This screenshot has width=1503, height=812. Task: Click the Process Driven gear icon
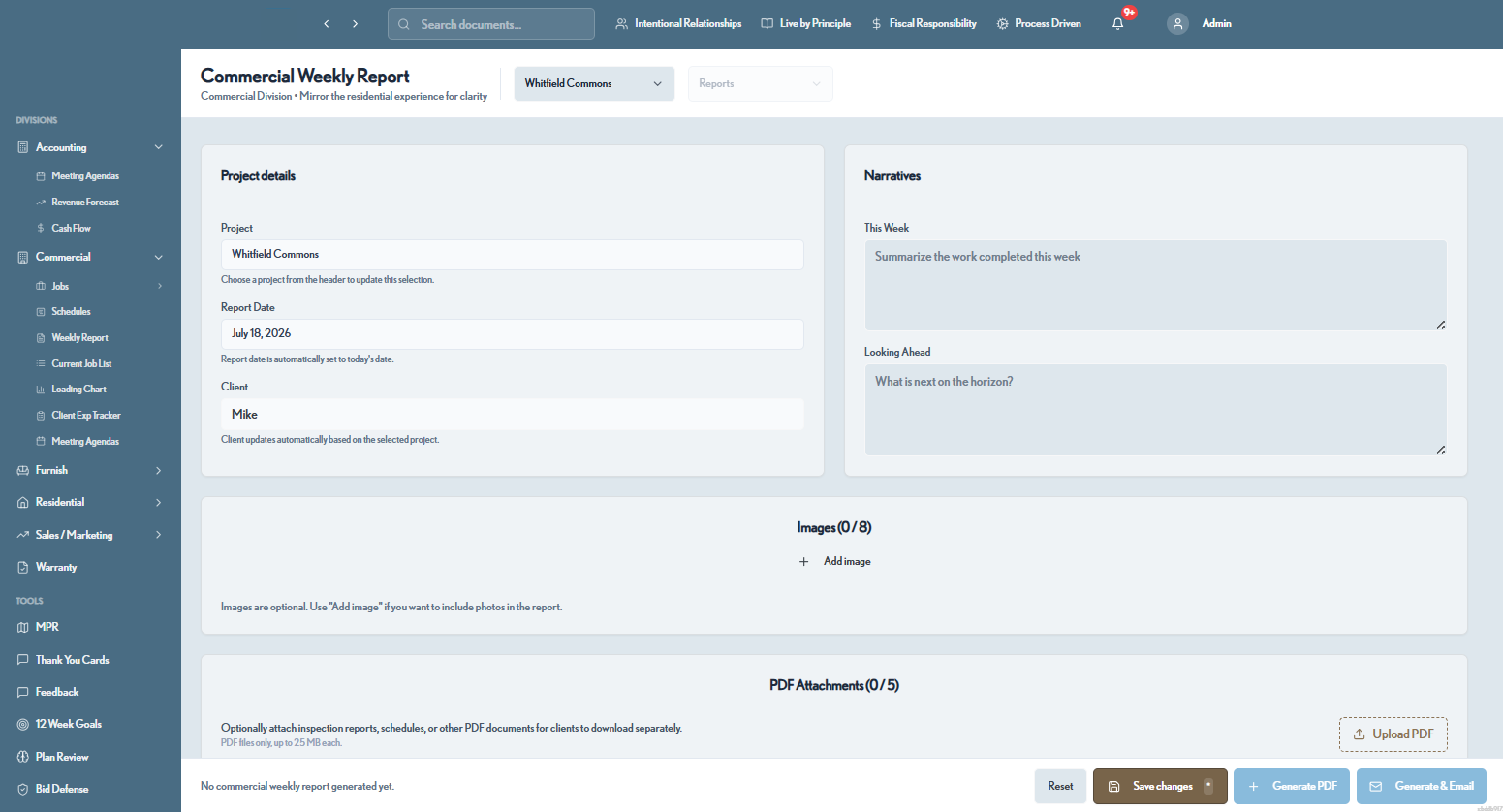(1002, 24)
